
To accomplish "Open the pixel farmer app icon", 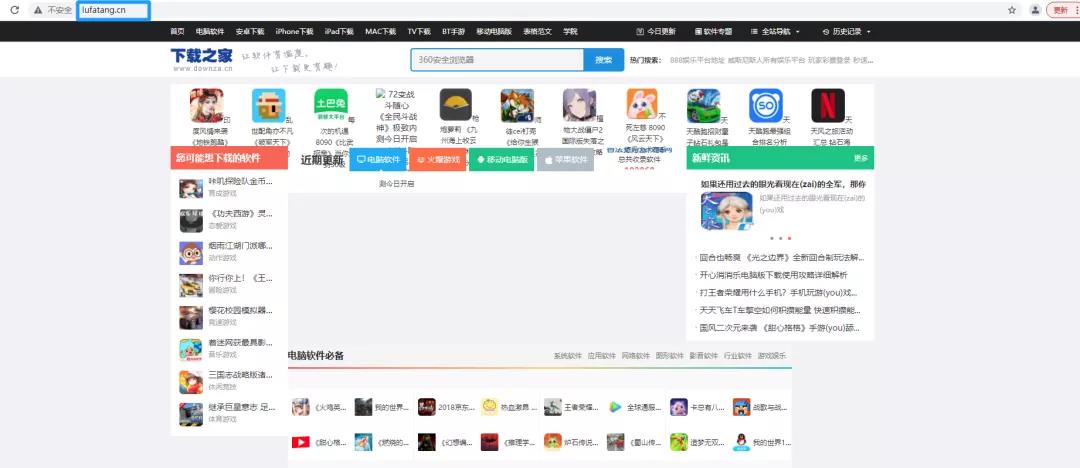I will point(269,105).
